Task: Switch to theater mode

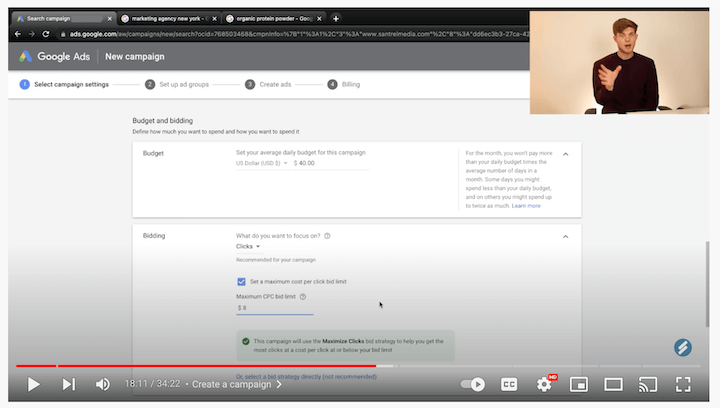Action: click(x=613, y=384)
